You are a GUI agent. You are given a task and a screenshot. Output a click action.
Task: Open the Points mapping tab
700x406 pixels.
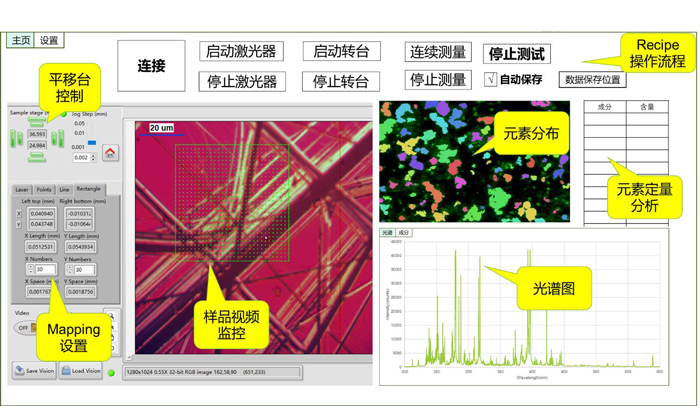tap(44, 189)
